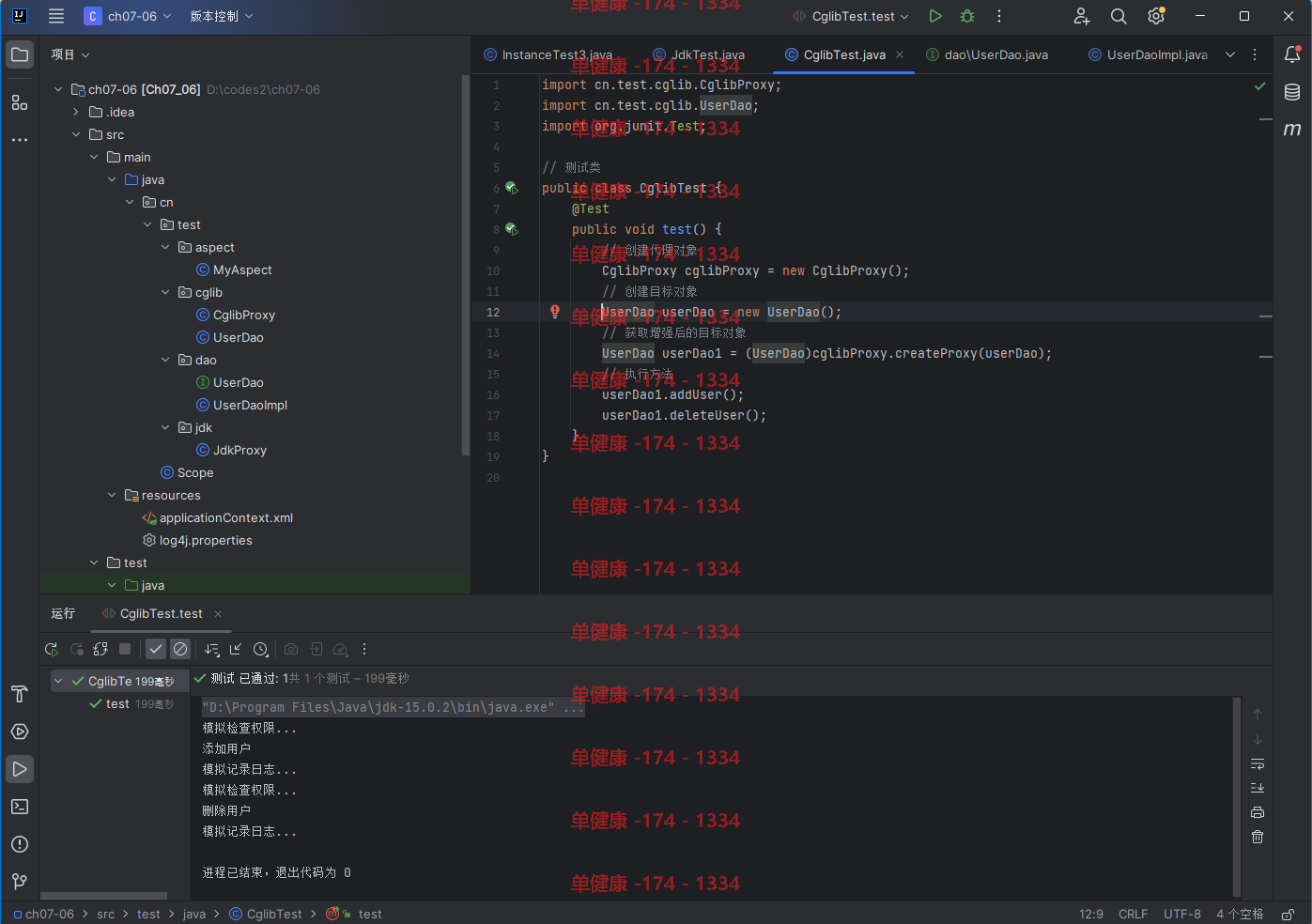Open the CglibTest.test run configuration dropdown
This screenshot has height=924, width=1312.
coord(851,16)
